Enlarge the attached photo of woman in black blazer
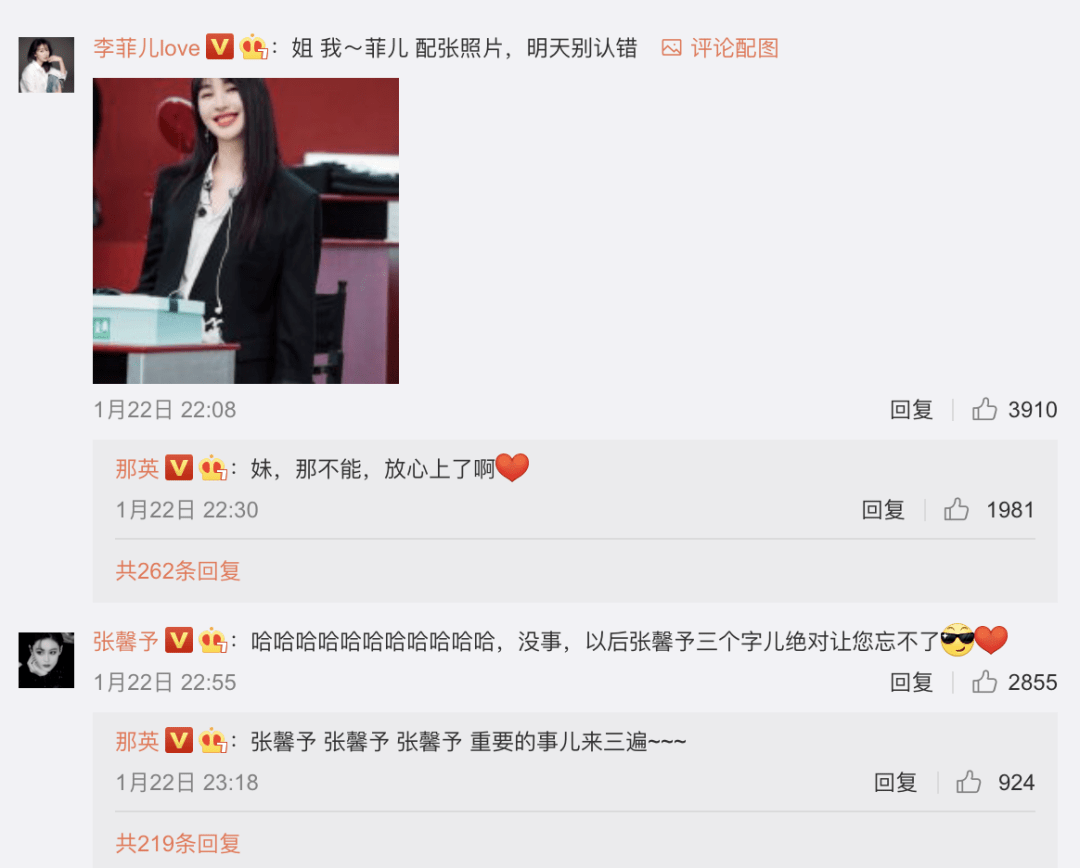 [x=246, y=231]
